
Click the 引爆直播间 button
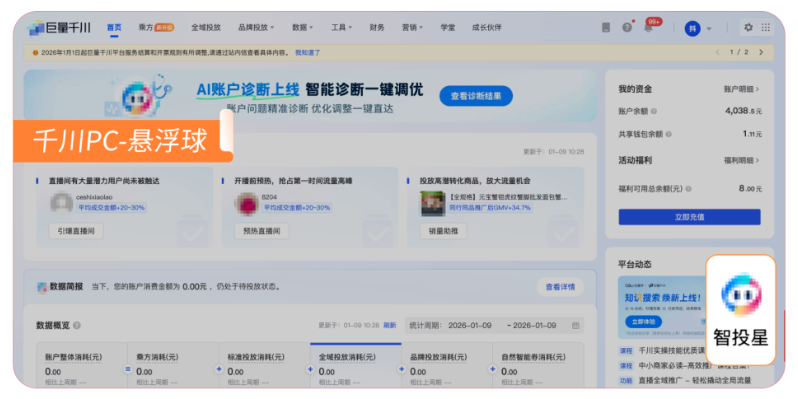[x=76, y=231]
